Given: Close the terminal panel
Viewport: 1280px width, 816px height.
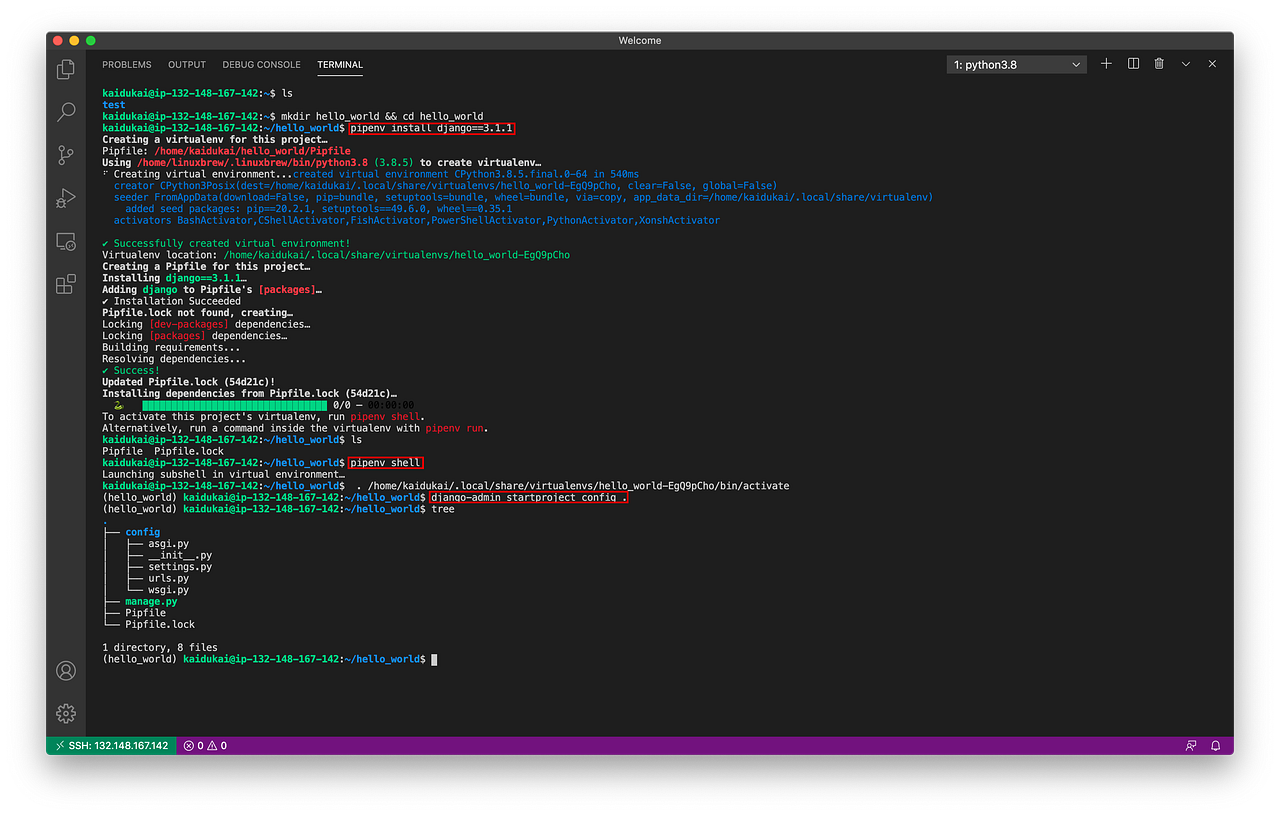Looking at the screenshot, I should coord(1212,64).
